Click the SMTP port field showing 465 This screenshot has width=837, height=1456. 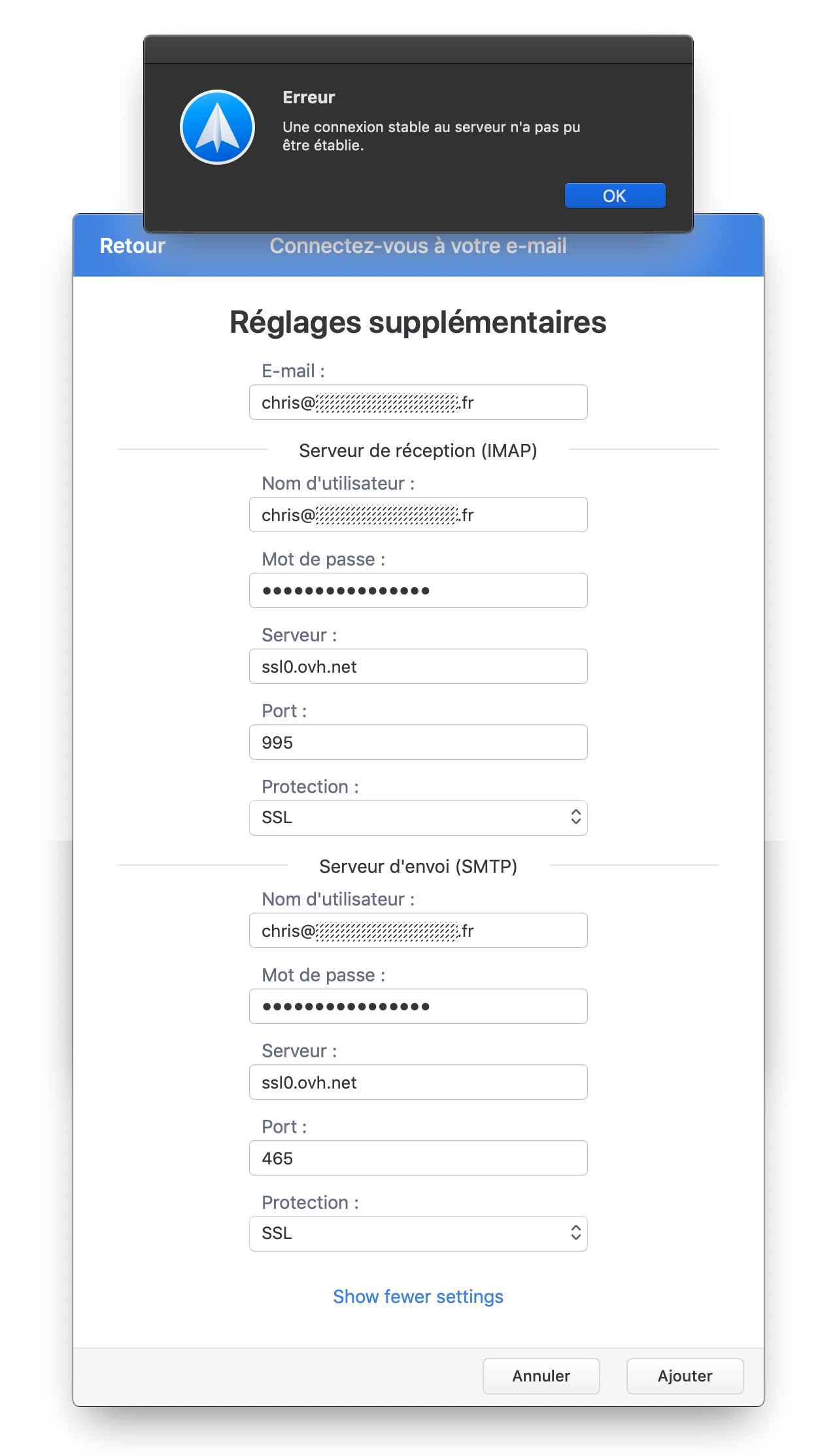coord(418,1158)
